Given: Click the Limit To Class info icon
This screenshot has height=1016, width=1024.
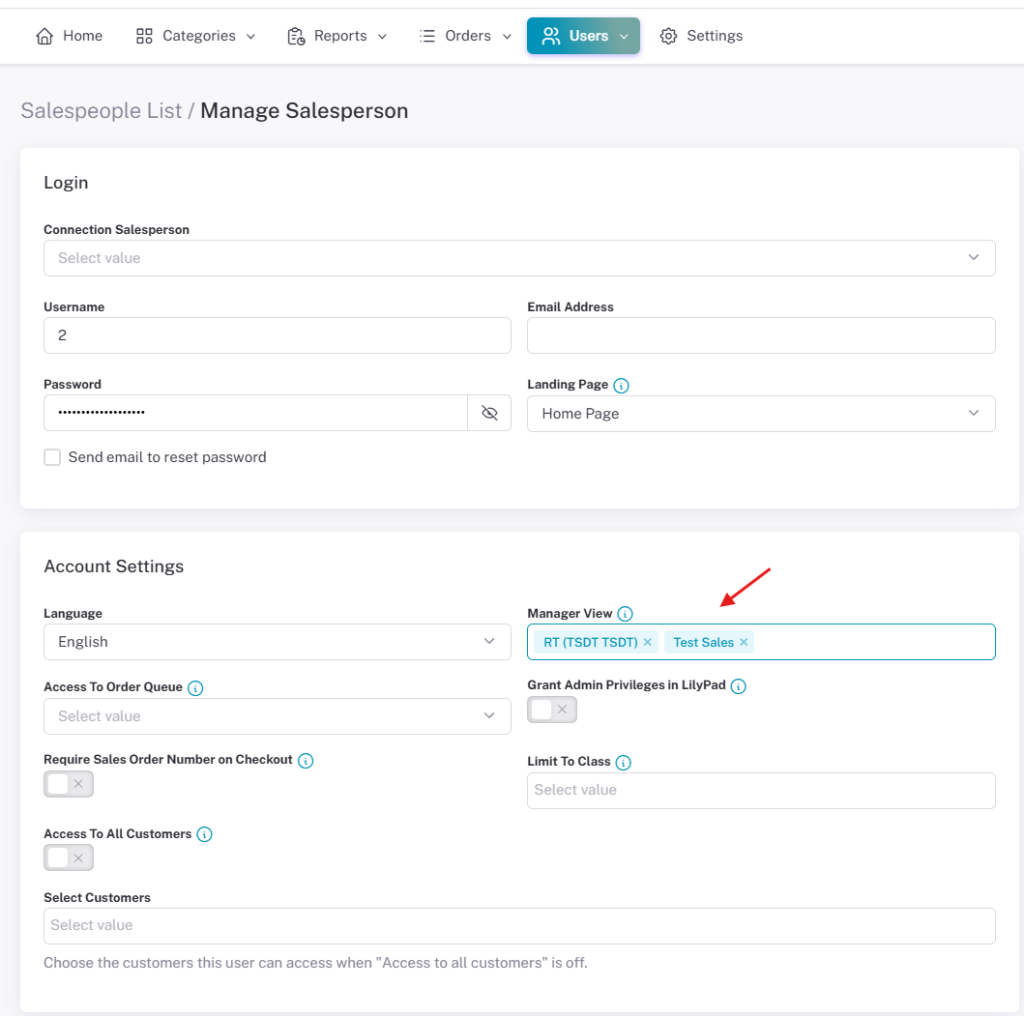Looking at the screenshot, I should point(624,762).
